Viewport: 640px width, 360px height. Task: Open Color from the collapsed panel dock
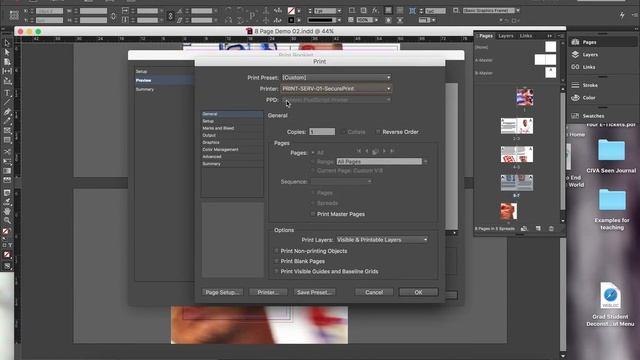pyautogui.click(x=584, y=98)
